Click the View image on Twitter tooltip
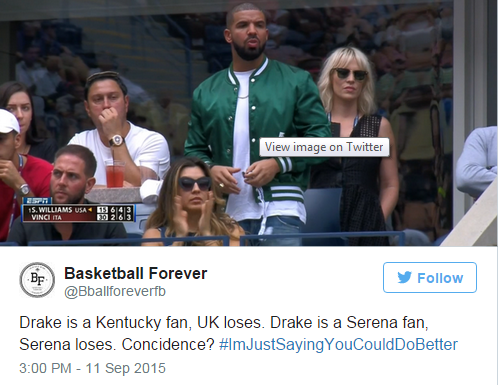This screenshot has width=500, height=385. (324, 147)
